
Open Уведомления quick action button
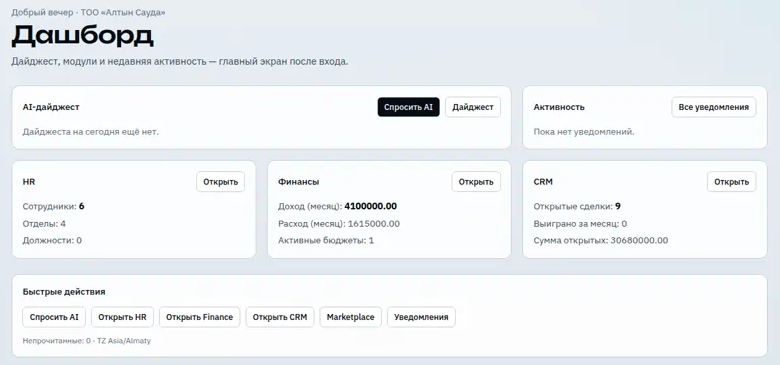(x=421, y=317)
